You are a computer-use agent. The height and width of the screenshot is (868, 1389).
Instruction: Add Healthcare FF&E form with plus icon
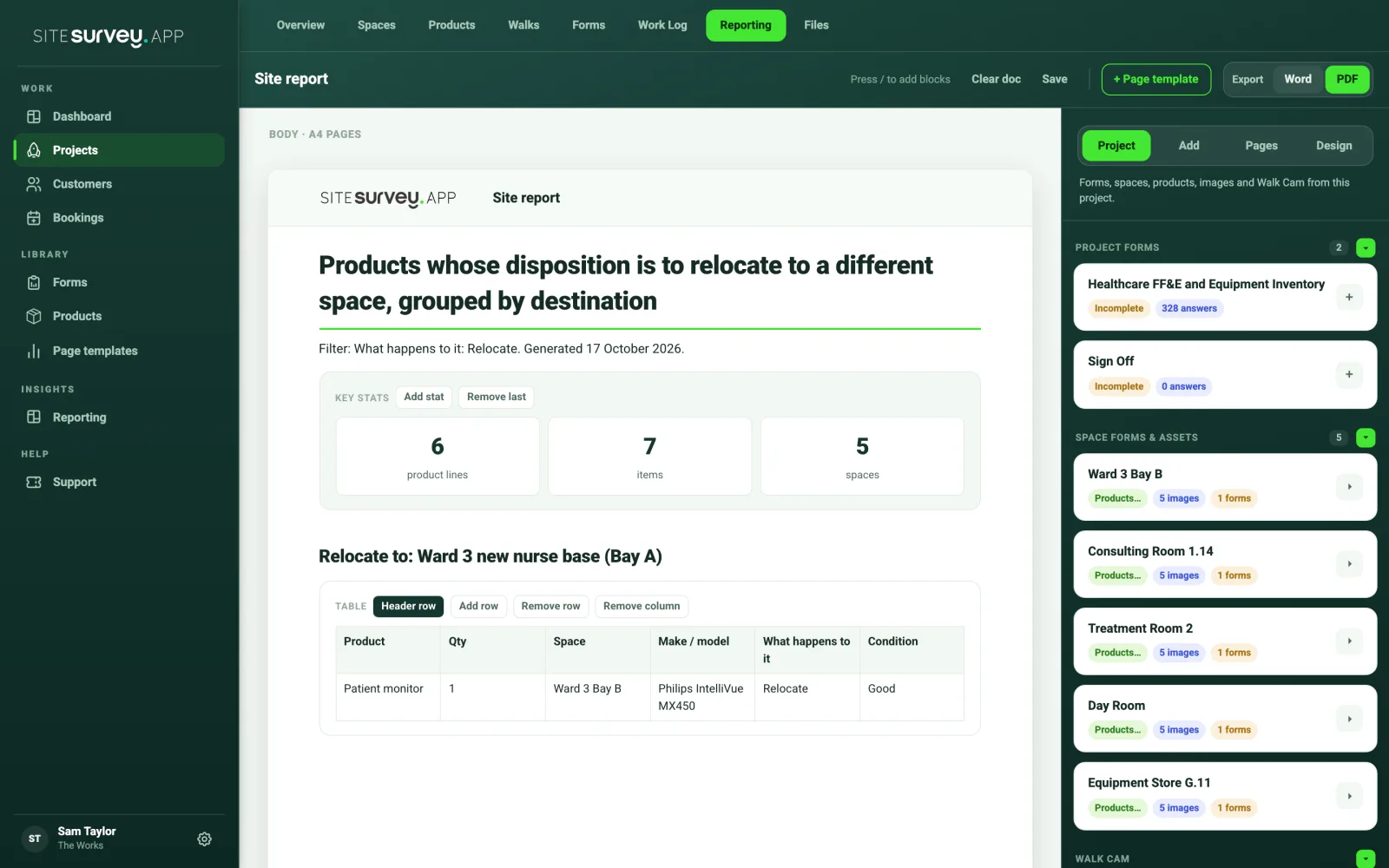point(1349,297)
